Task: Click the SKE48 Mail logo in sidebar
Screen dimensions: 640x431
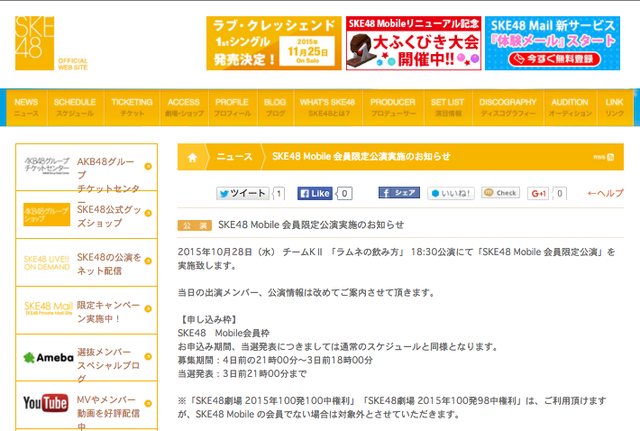Action: click(48, 308)
